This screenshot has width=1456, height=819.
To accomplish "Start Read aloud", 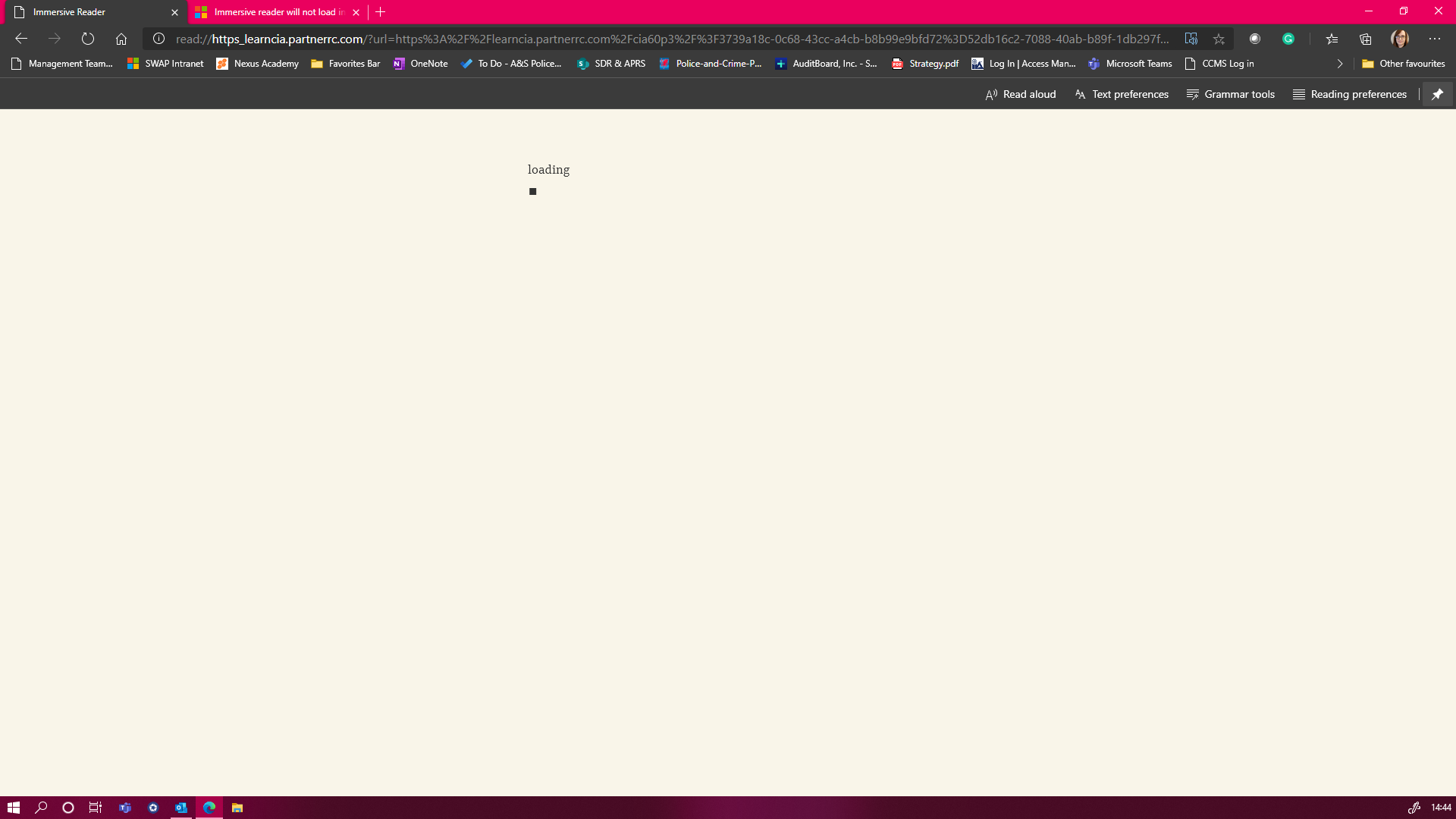I will point(1021,94).
